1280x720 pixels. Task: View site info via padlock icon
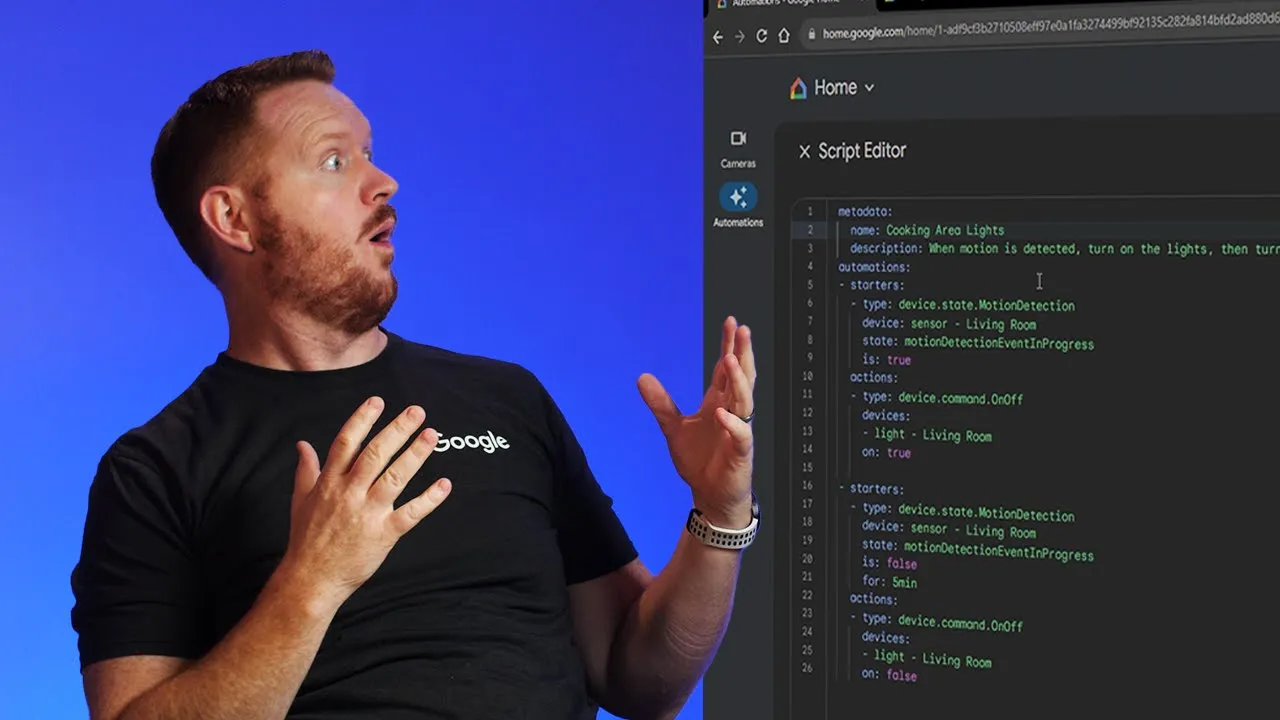810,34
